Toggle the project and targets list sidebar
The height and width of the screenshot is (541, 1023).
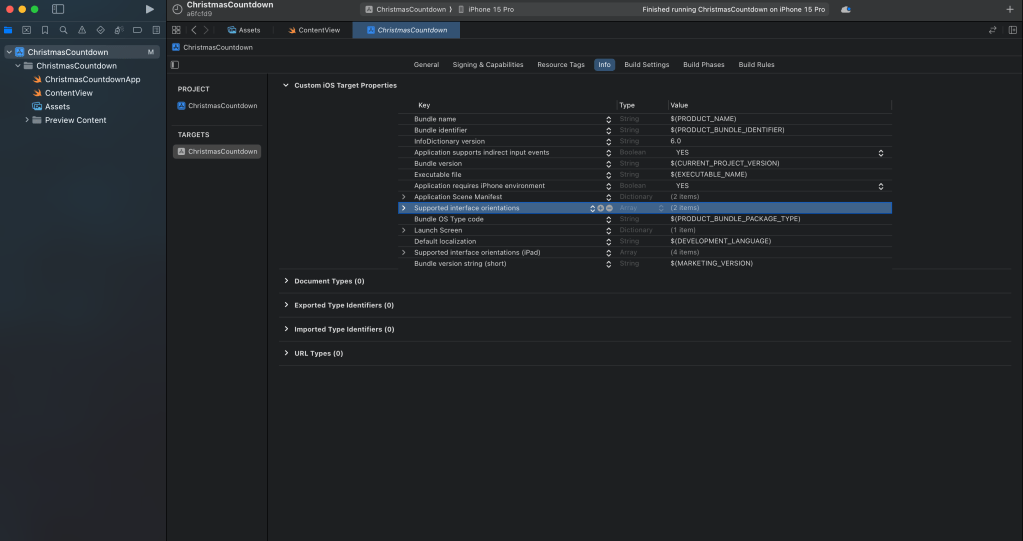[175, 65]
